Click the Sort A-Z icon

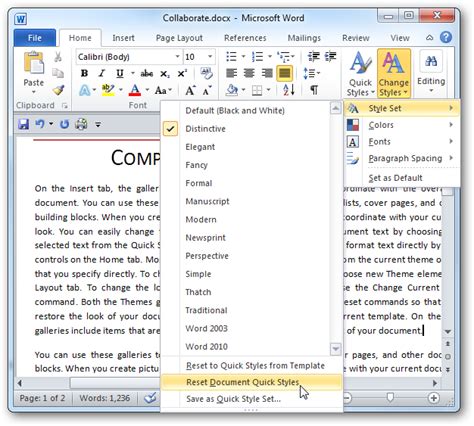pyautogui.click(x=289, y=90)
